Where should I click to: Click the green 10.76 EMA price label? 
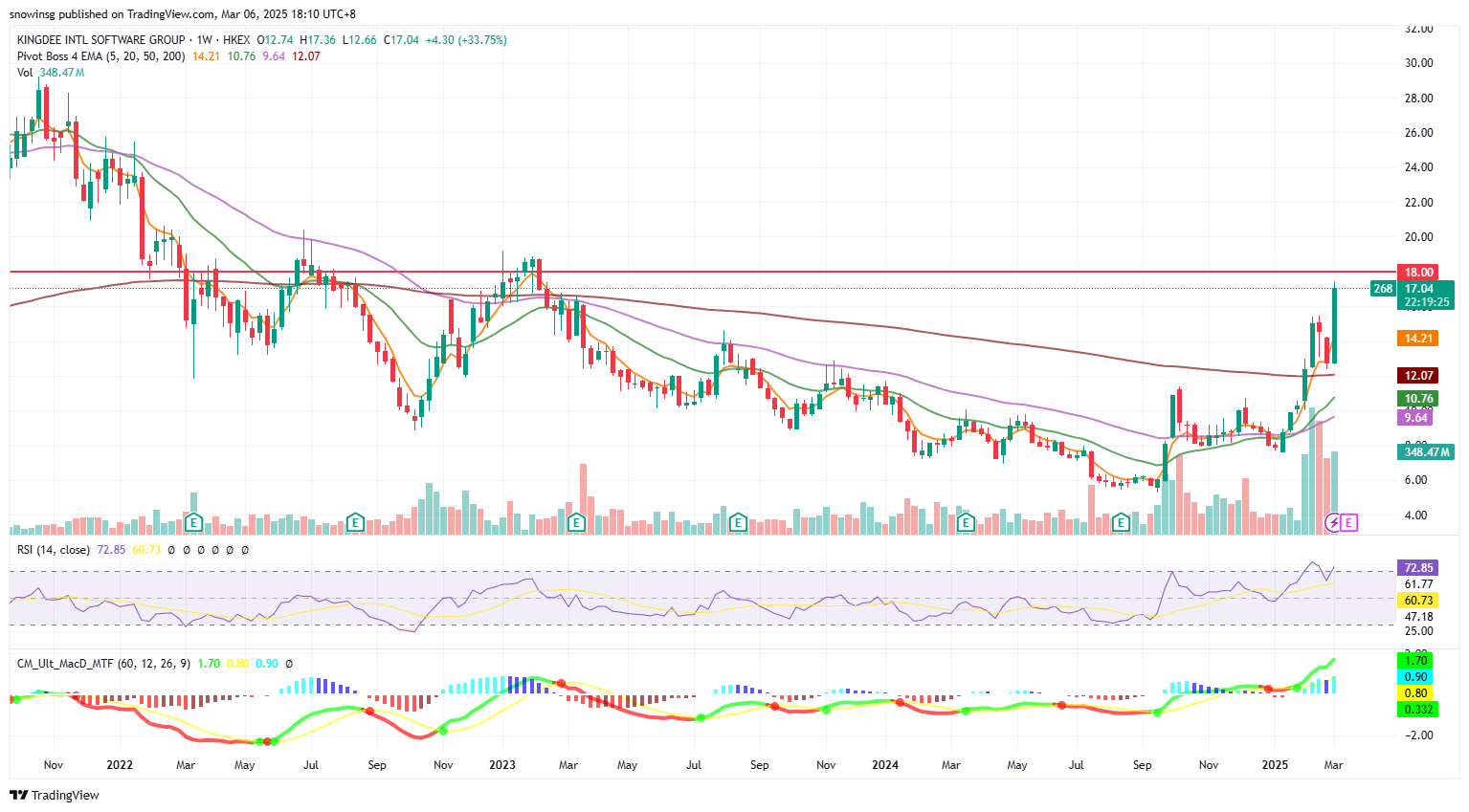coord(1417,399)
